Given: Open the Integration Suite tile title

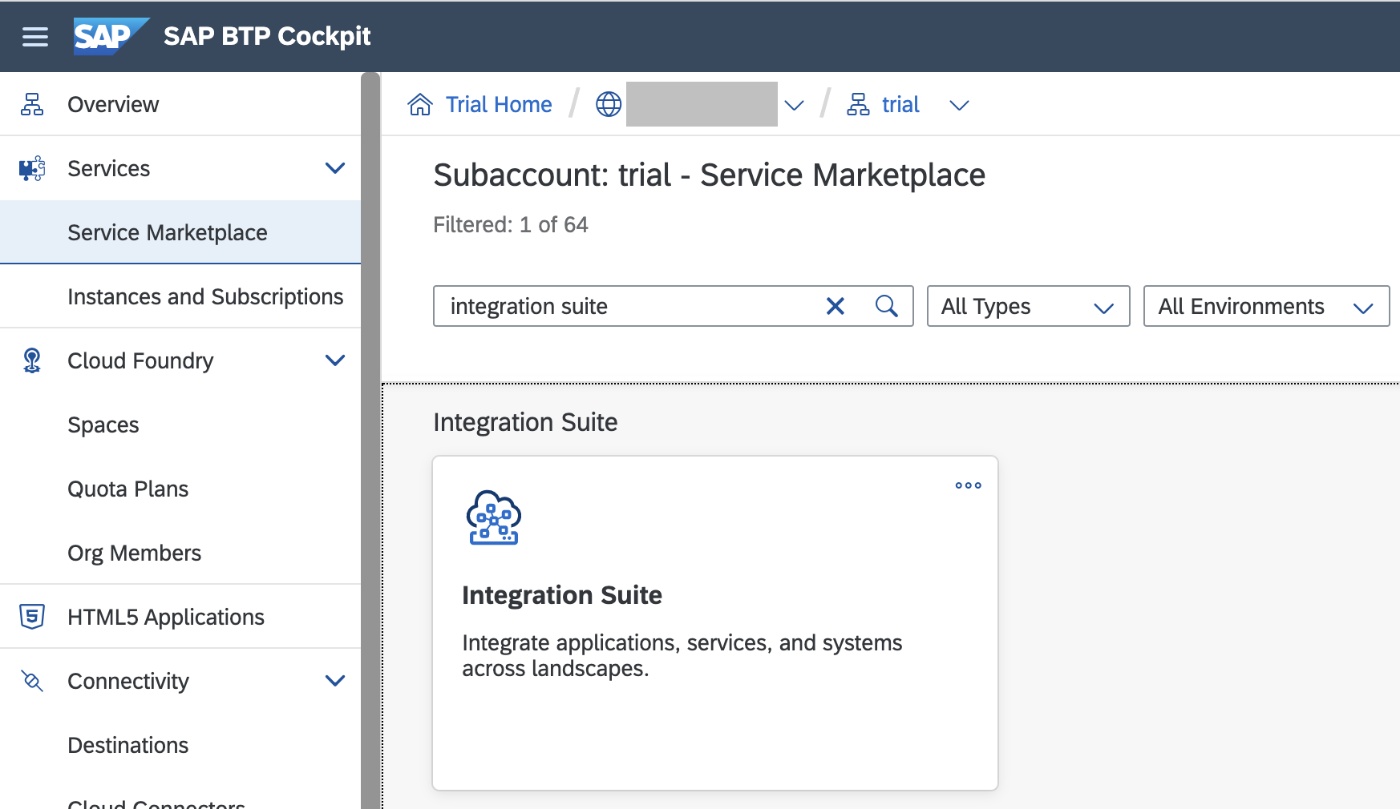Looking at the screenshot, I should (562, 595).
